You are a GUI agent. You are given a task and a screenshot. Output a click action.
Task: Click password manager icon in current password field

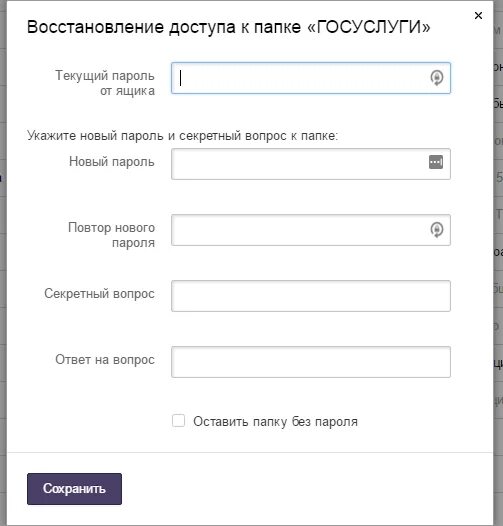pos(437,78)
